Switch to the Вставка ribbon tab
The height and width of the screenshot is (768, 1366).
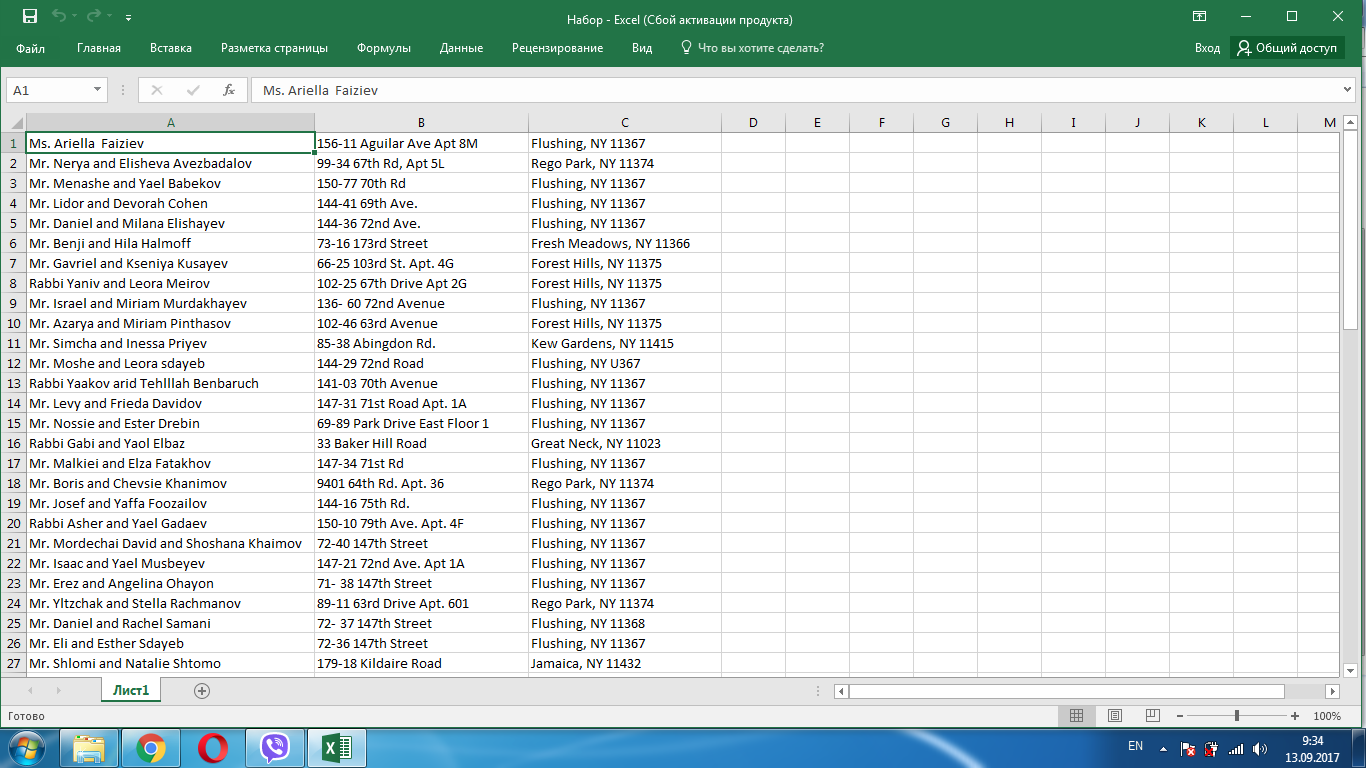171,48
